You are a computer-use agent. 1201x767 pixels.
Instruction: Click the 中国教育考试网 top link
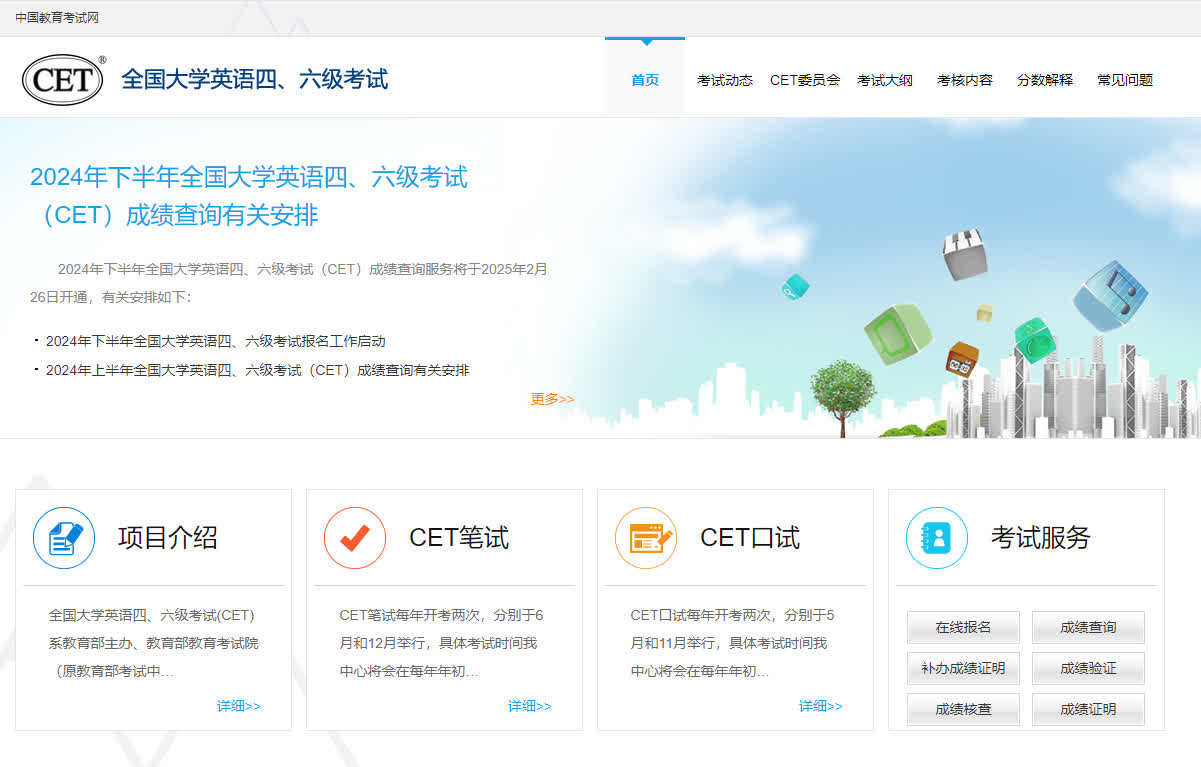click(57, 18)
